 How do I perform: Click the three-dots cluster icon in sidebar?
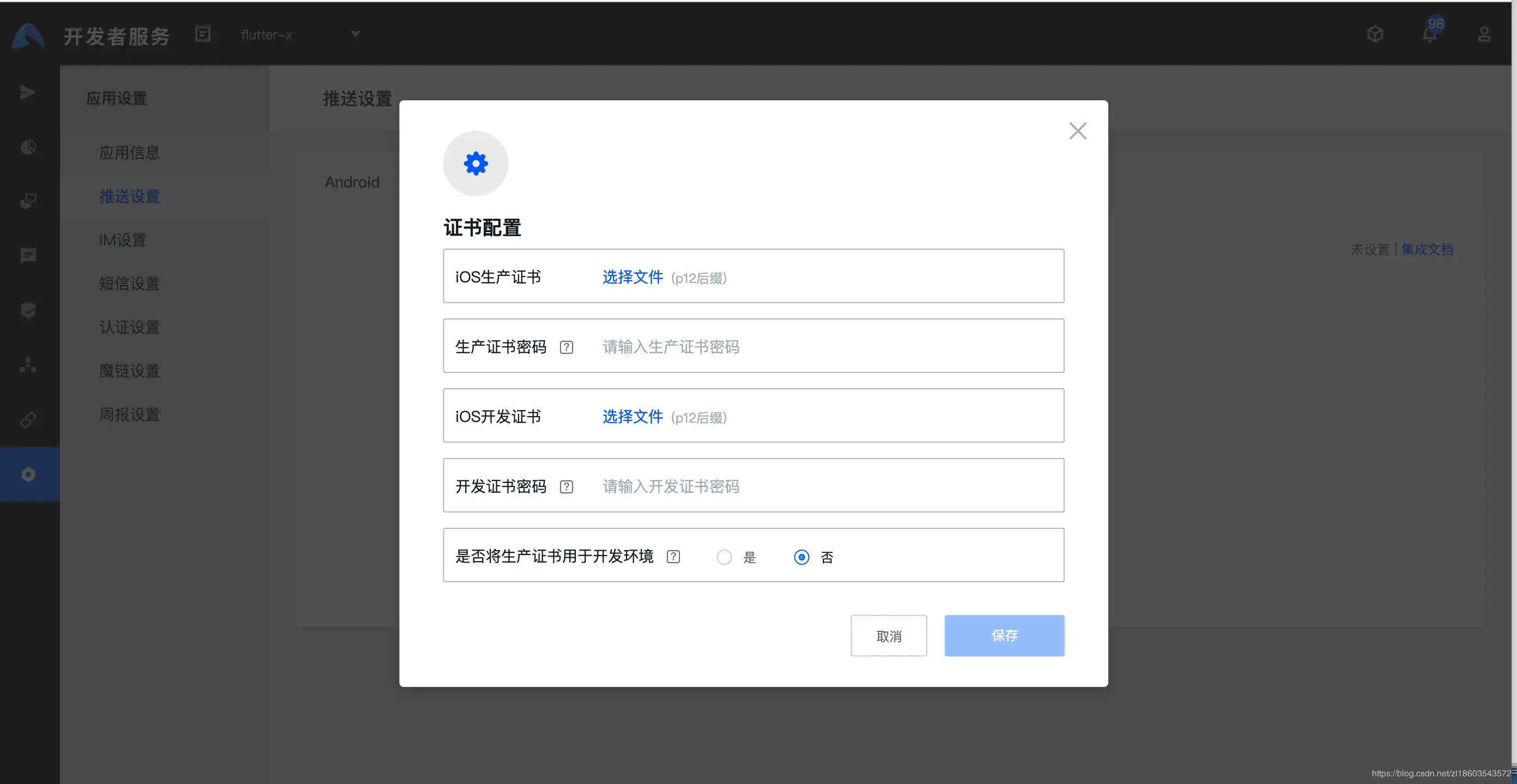28,365
